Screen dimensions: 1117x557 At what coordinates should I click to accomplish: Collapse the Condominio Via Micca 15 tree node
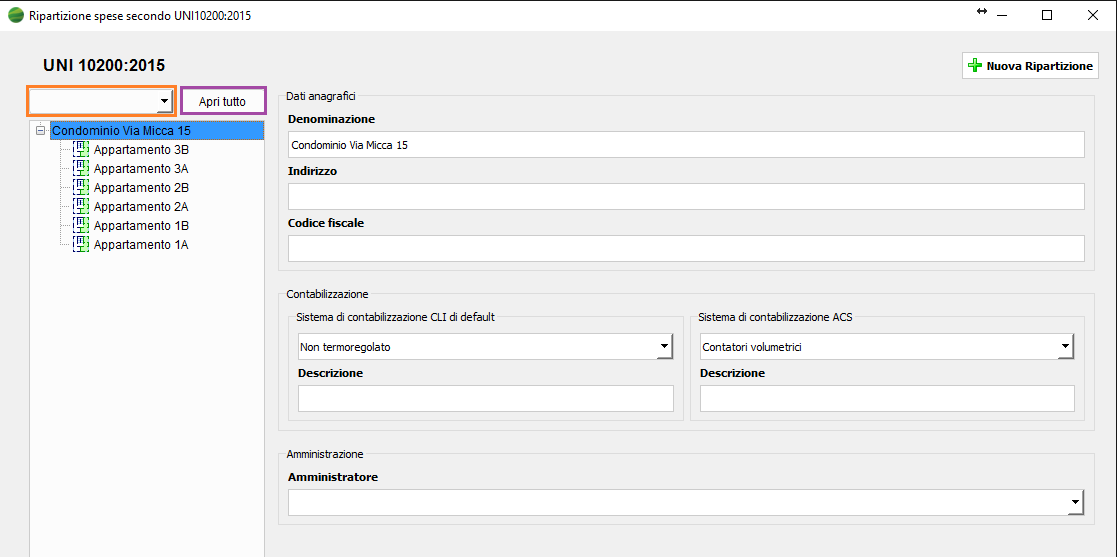[x=40, y=130]
